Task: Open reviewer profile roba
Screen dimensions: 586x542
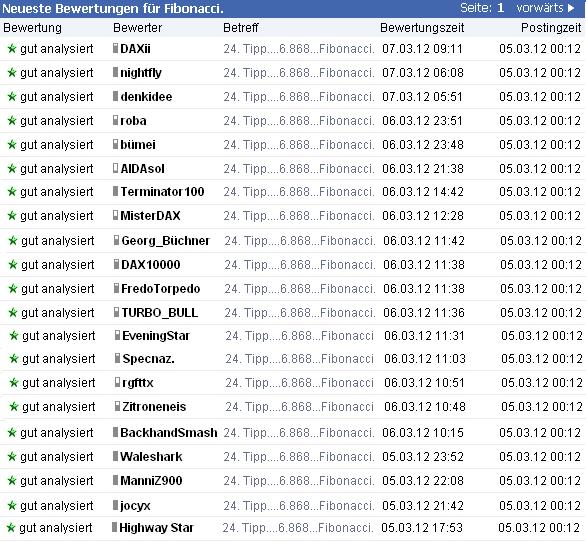Action: (x=133, y=120)
